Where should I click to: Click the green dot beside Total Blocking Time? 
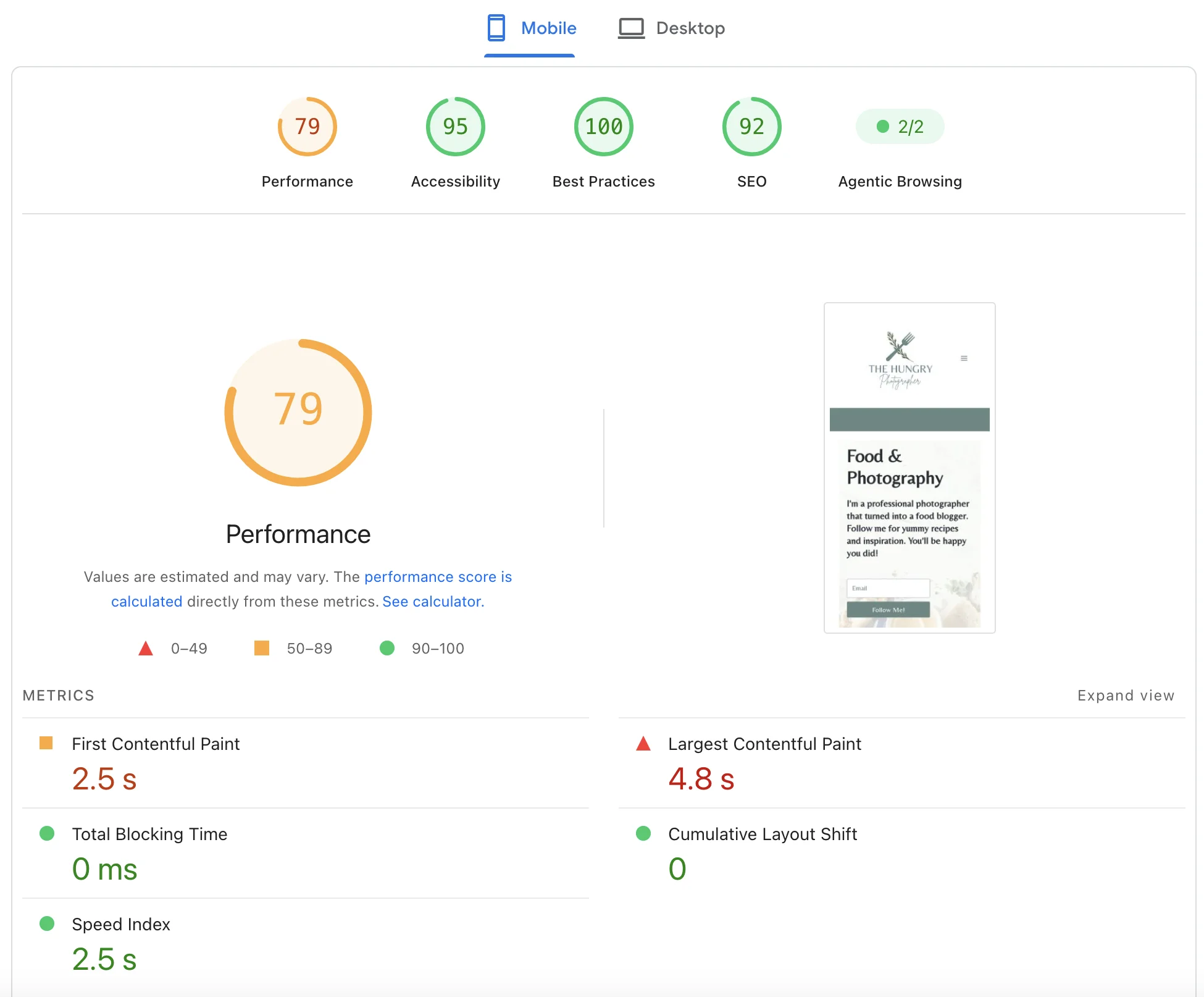[47, 833]
